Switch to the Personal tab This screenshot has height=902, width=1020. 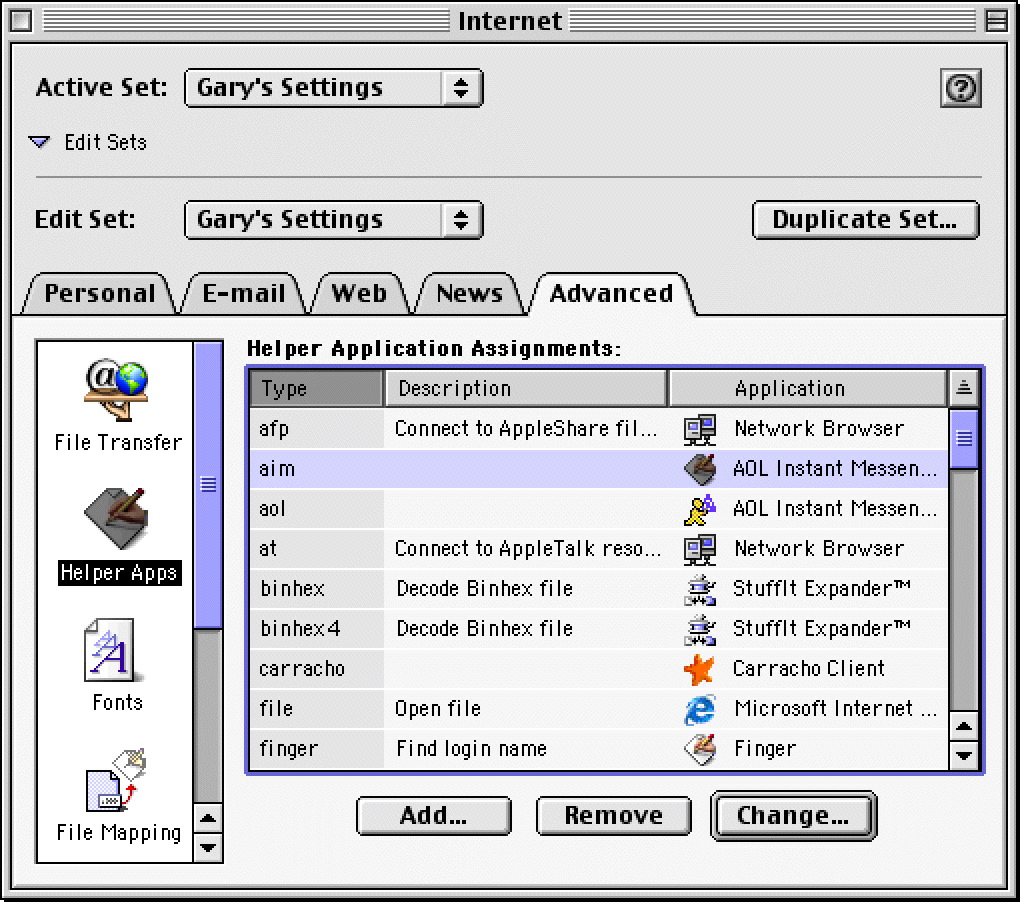click(100, 293)
